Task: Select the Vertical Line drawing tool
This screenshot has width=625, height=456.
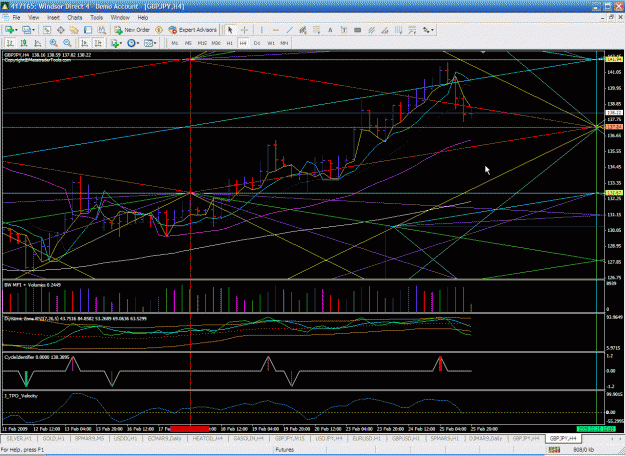Action: click(x=261, y=30)
